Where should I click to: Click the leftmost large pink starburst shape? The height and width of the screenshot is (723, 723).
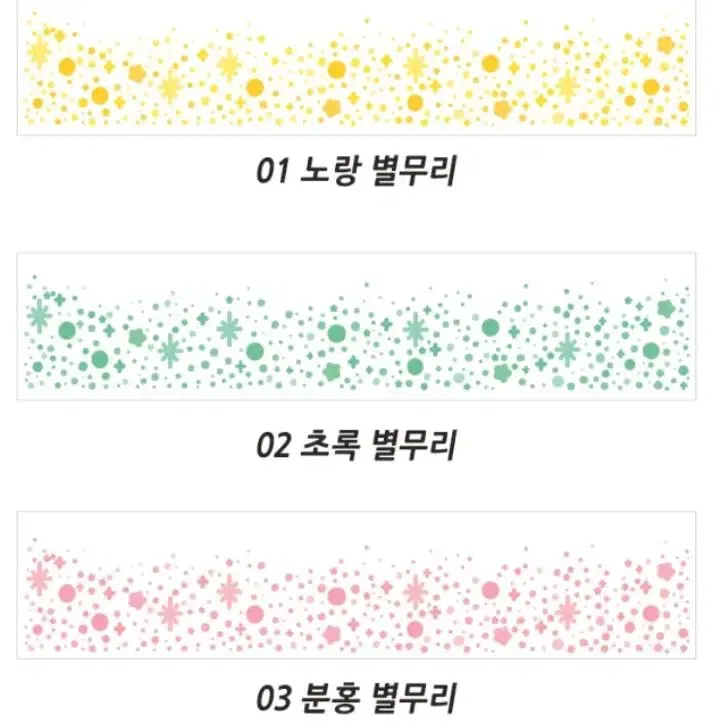pos(39,578)
